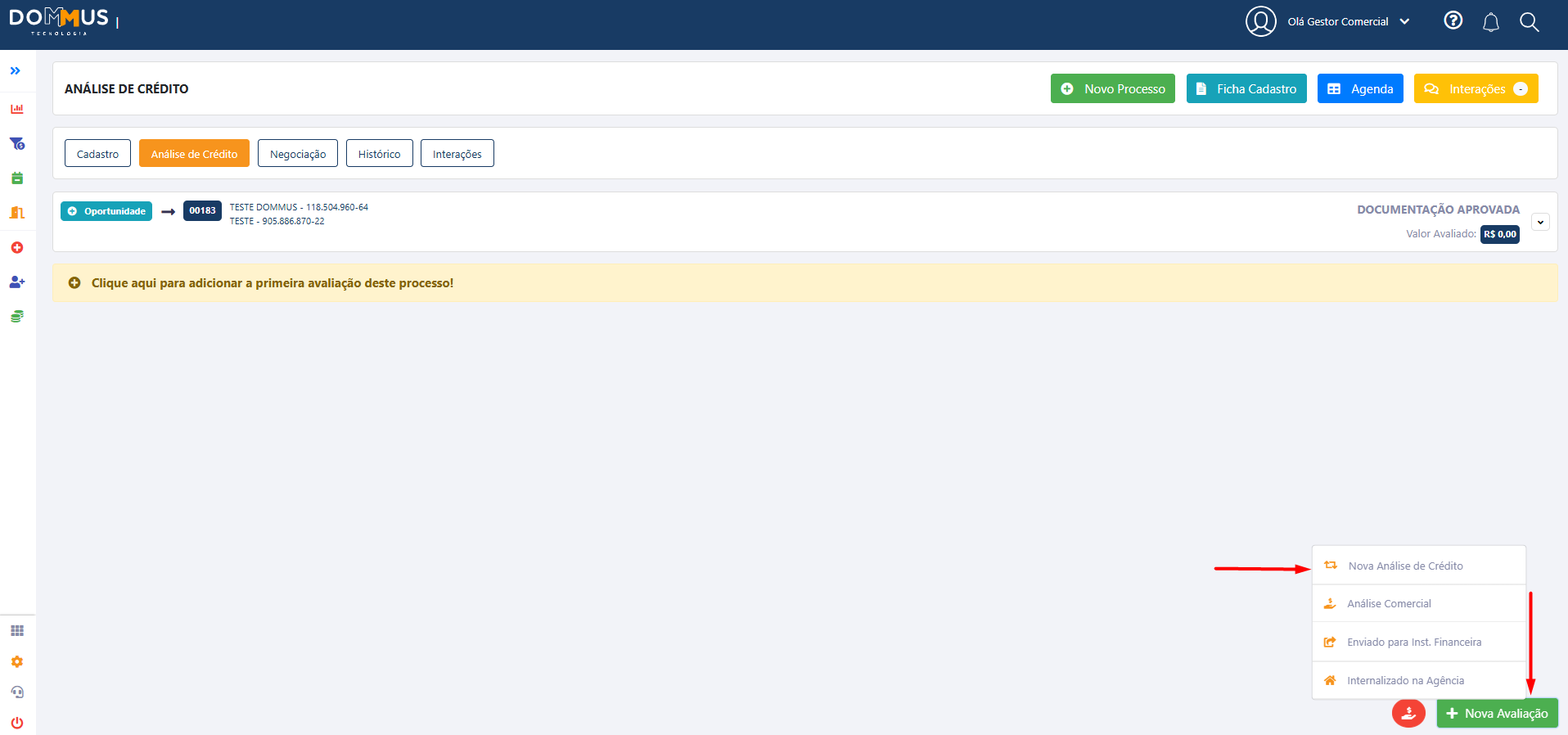
Task: Click the help question mark icon
Action: [1453, 20]
